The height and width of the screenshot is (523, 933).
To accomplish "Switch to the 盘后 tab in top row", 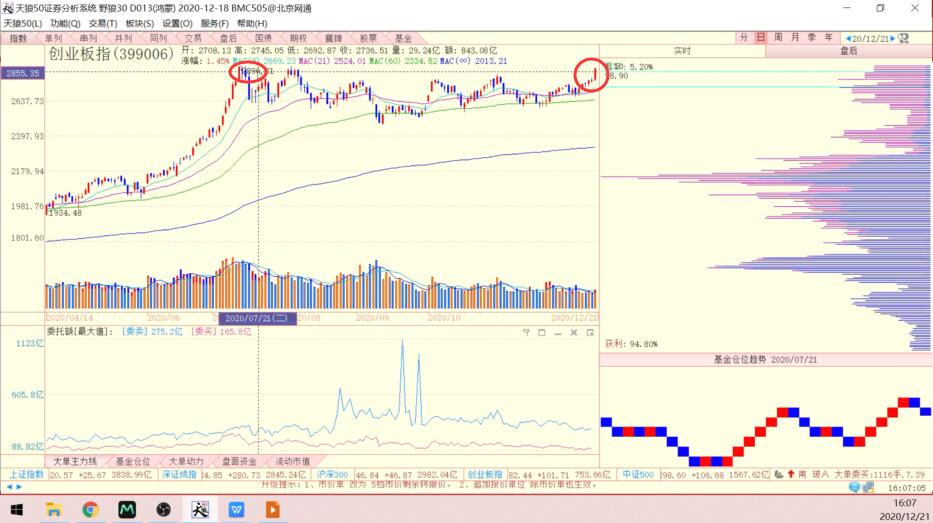I will pyautogui.click(x=228, y=38).
